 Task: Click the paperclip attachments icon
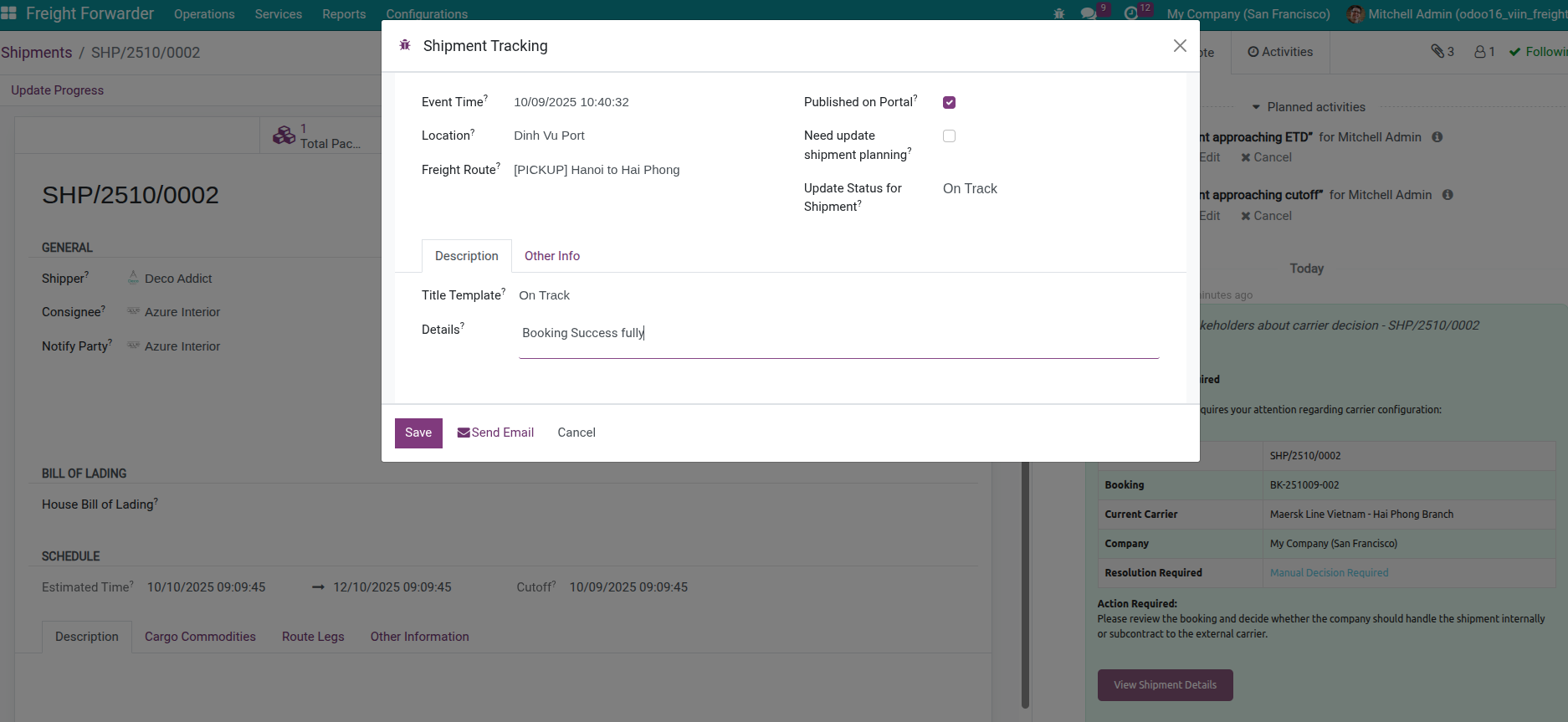click(x=1437, y=52)
